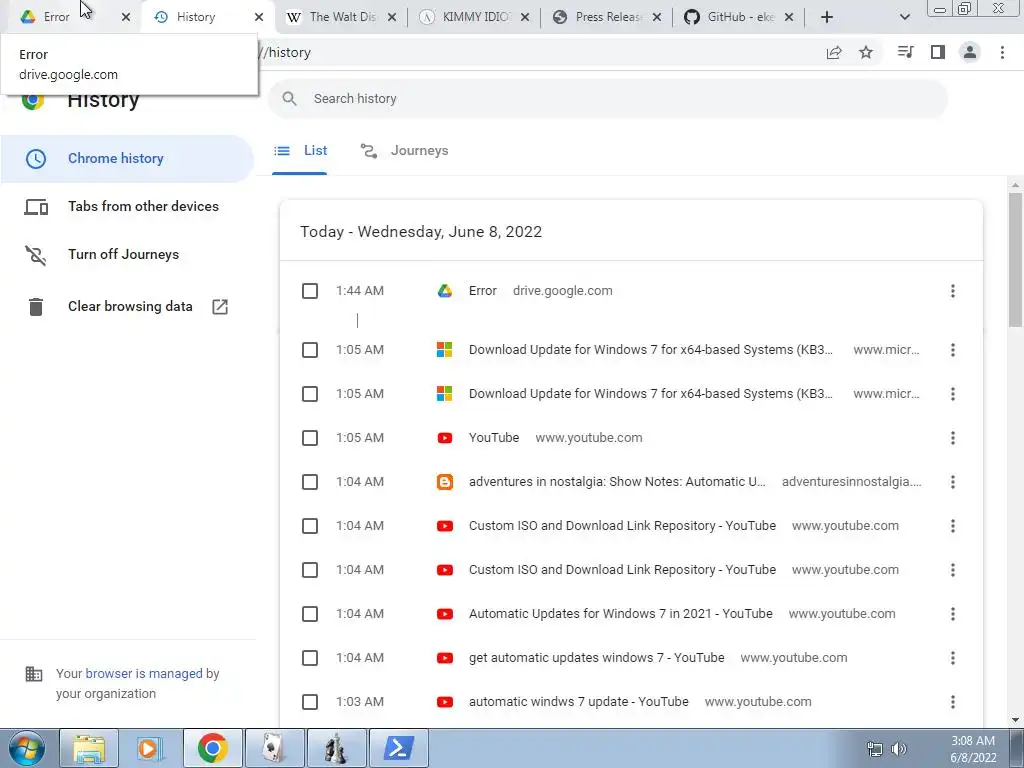Screen dimensions: 1024x768
Task: Click the trash icon for Clear browsing data
Action: (36, 306)
